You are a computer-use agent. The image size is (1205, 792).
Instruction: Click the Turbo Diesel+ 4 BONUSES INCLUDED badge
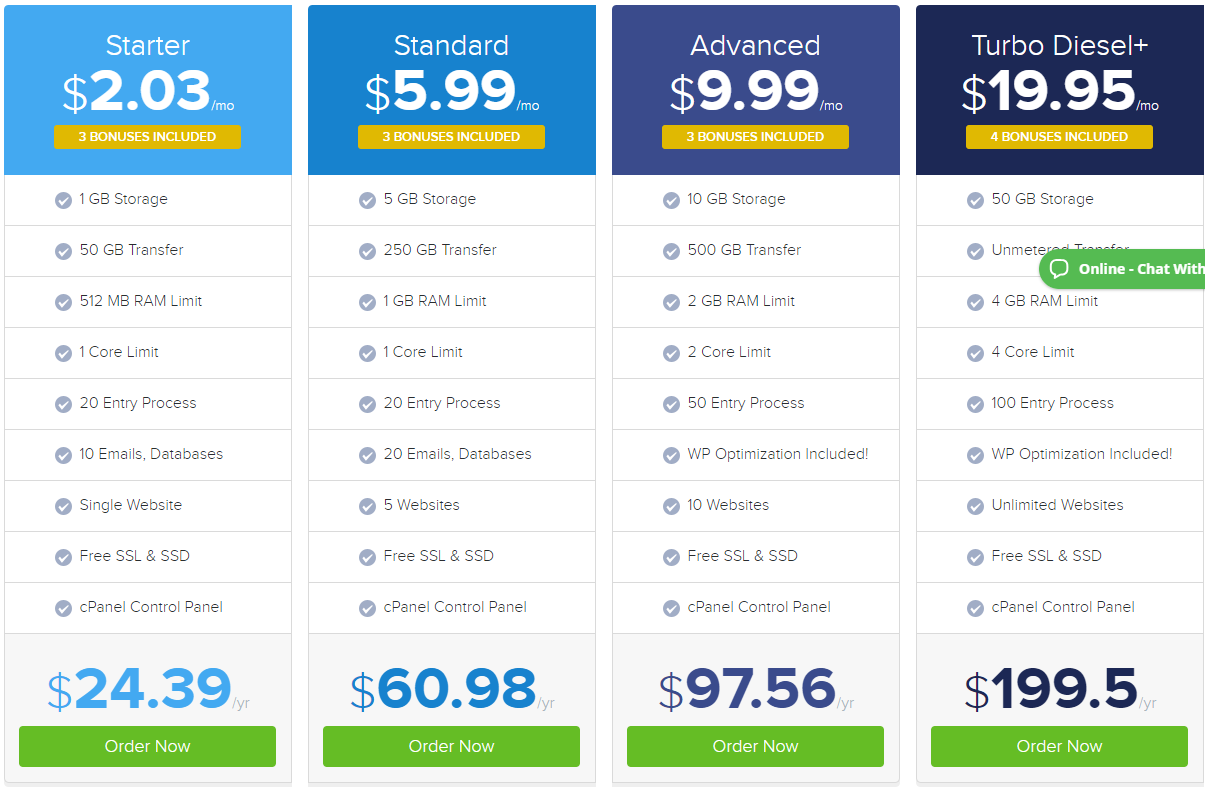[x=1059, y=137]
